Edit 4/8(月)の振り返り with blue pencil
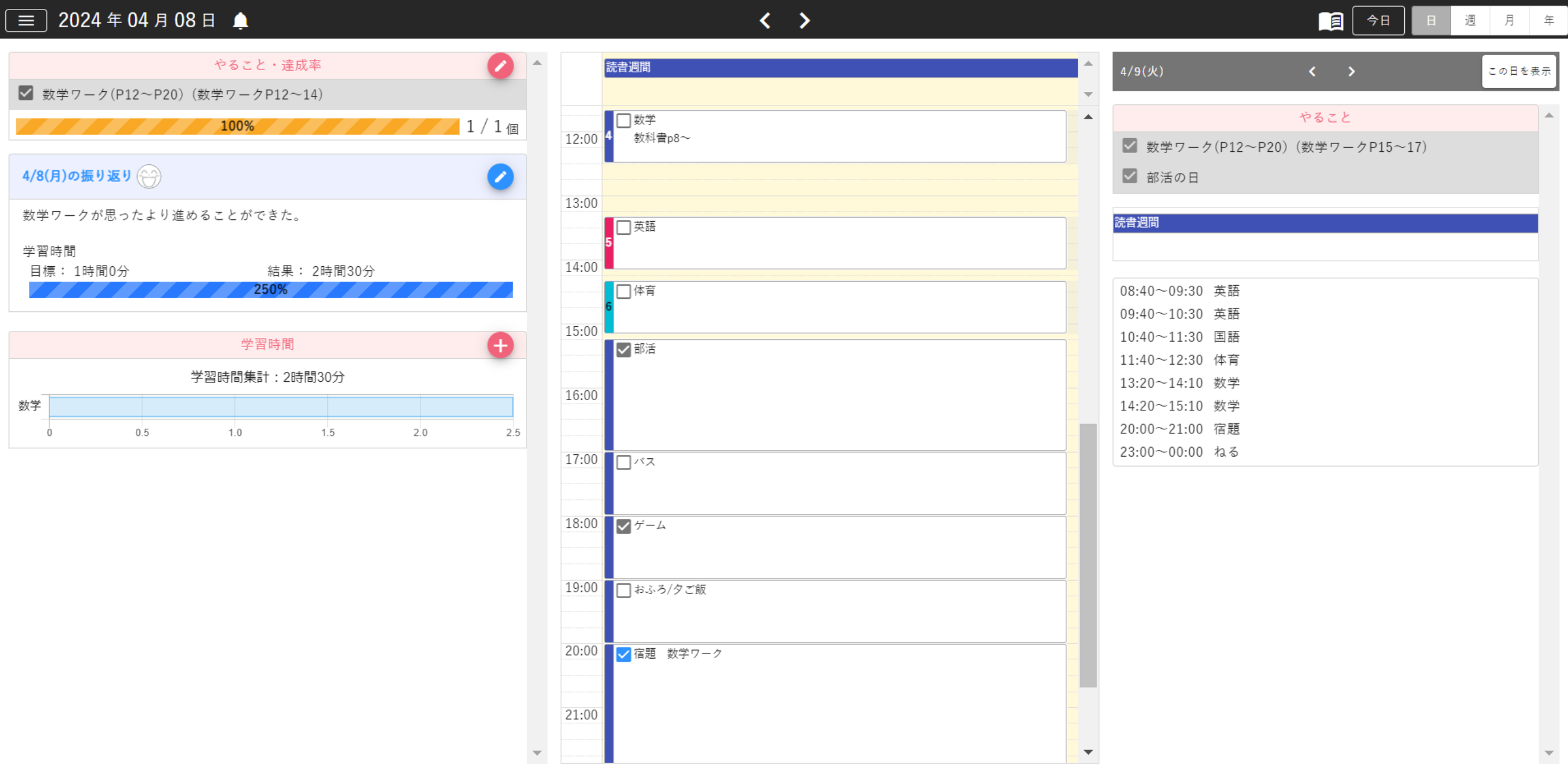 click(501, 177)
